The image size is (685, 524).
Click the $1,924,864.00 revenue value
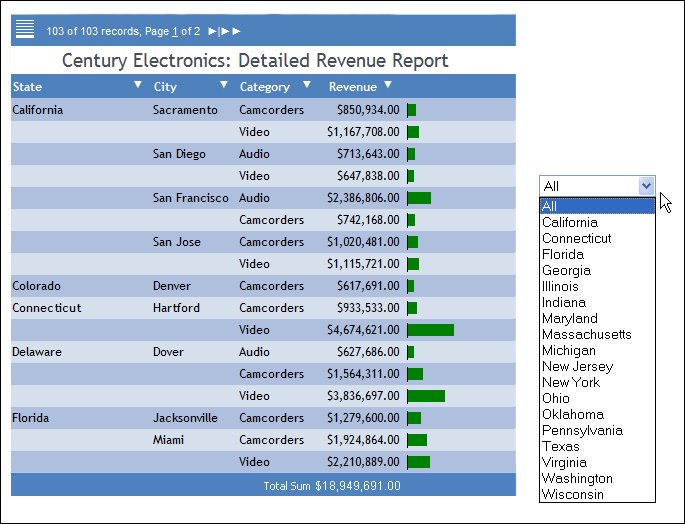(x=363, y=440)
